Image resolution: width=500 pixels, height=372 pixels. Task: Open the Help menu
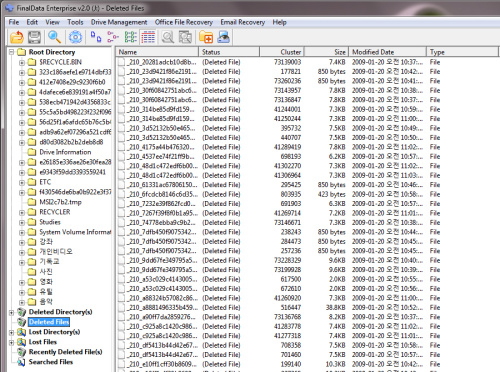point(279,22)
